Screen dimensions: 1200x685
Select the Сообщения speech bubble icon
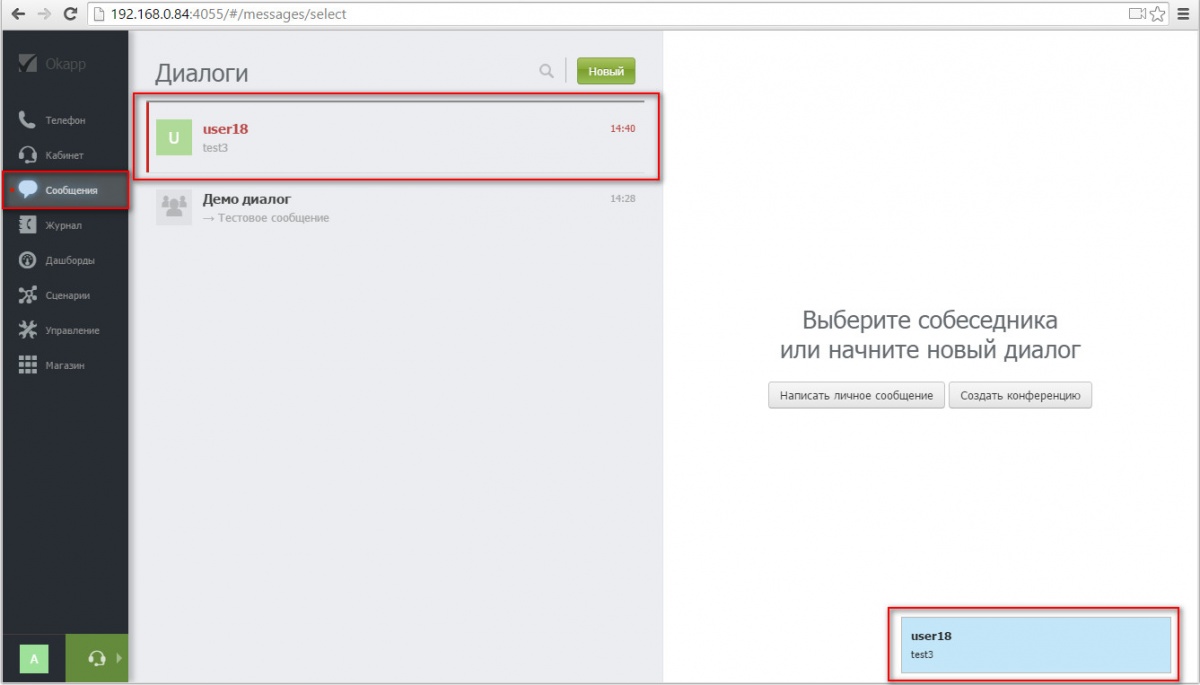pos(28,190)
